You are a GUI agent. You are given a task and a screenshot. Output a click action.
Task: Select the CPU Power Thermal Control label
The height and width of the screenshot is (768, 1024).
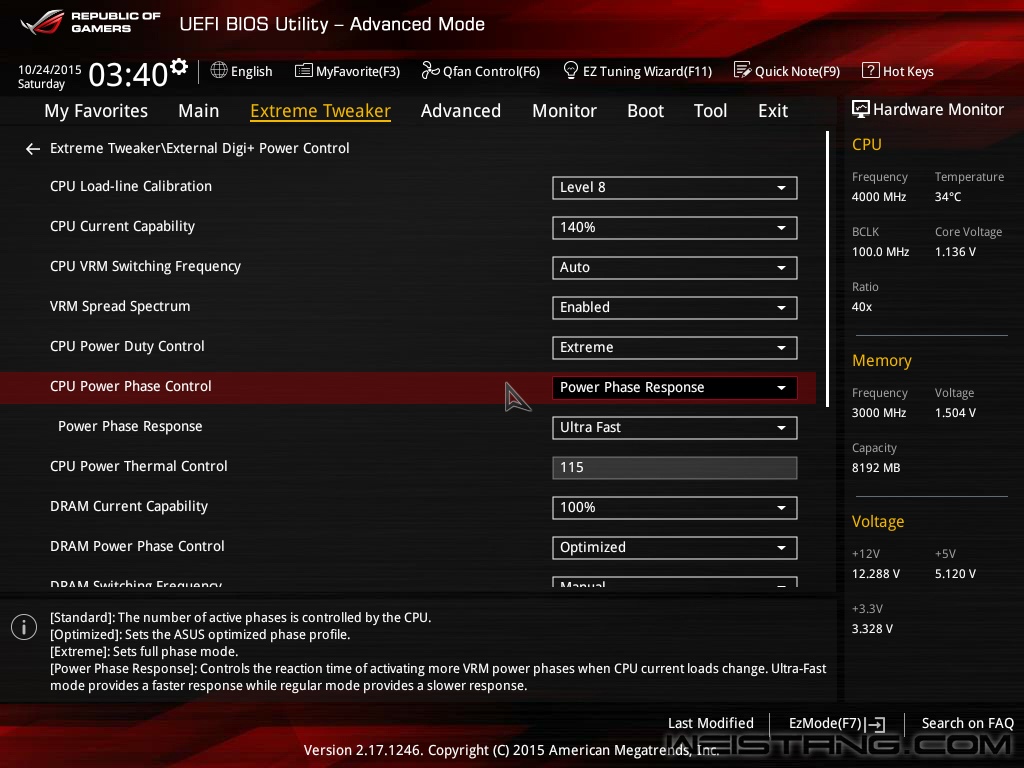tap(138, 466)
